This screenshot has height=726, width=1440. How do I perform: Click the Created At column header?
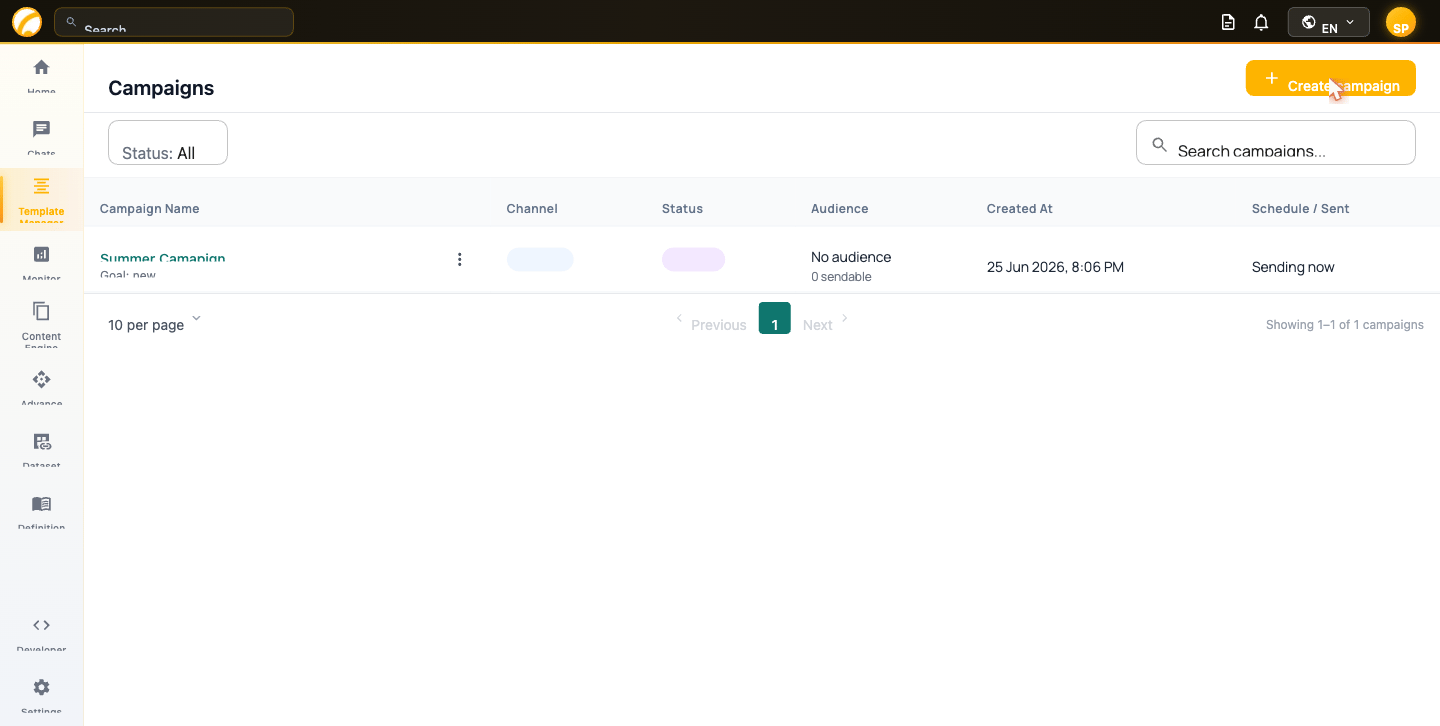pos(1020,209)
